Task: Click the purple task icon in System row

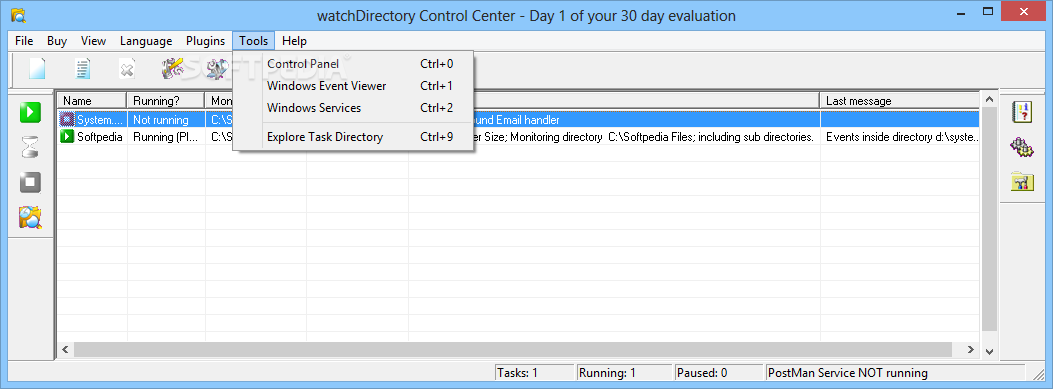Action: tap(66, 120)
